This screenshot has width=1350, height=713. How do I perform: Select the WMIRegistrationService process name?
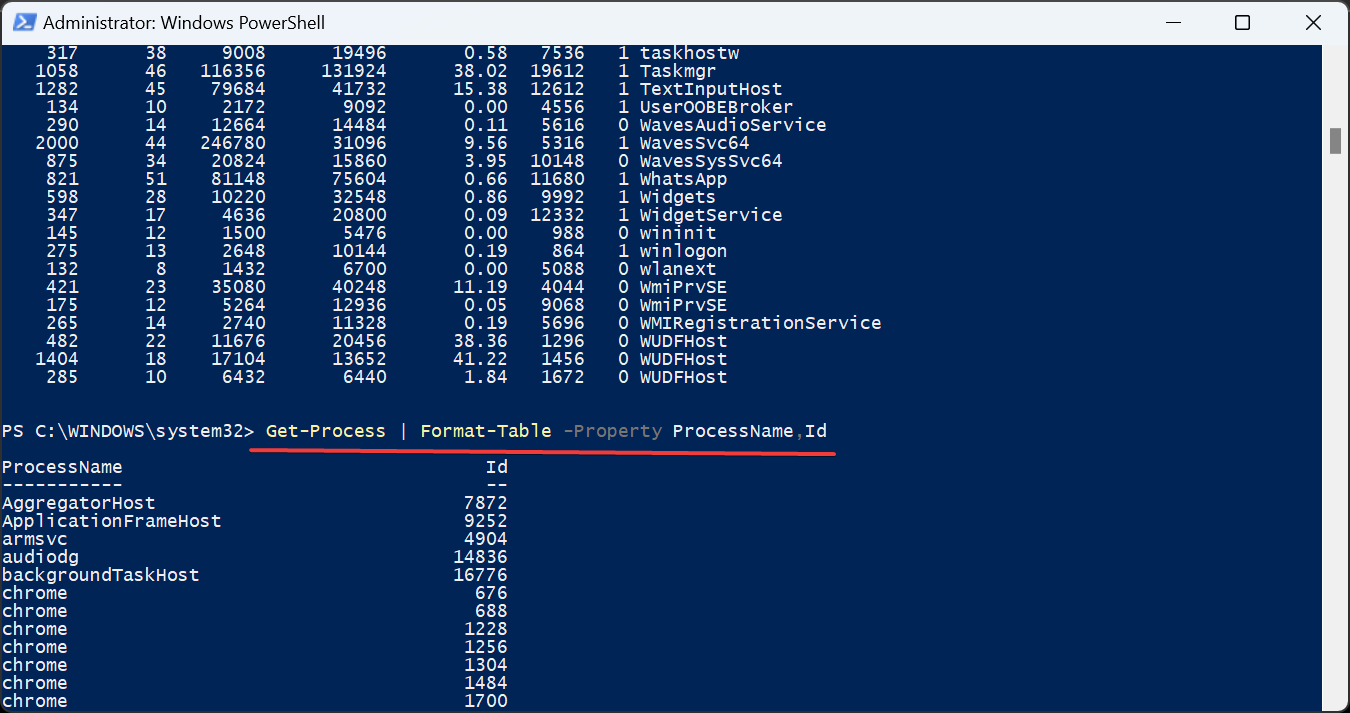[x=761, y=323]
